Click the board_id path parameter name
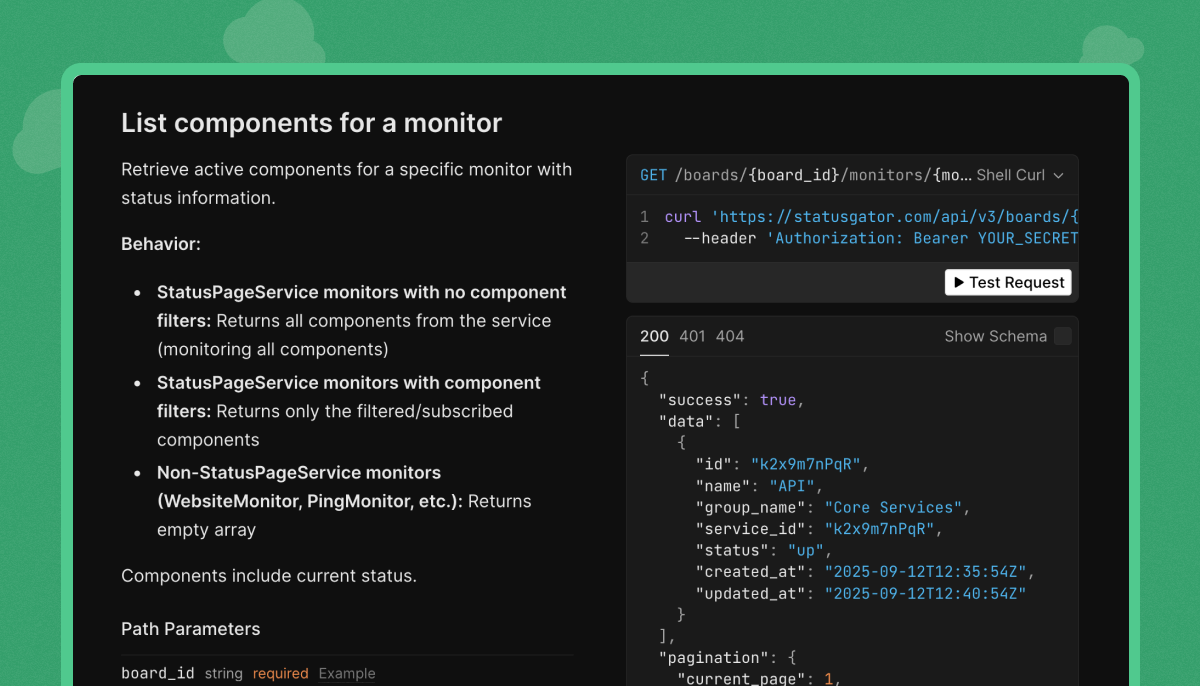 pos(157,673)
